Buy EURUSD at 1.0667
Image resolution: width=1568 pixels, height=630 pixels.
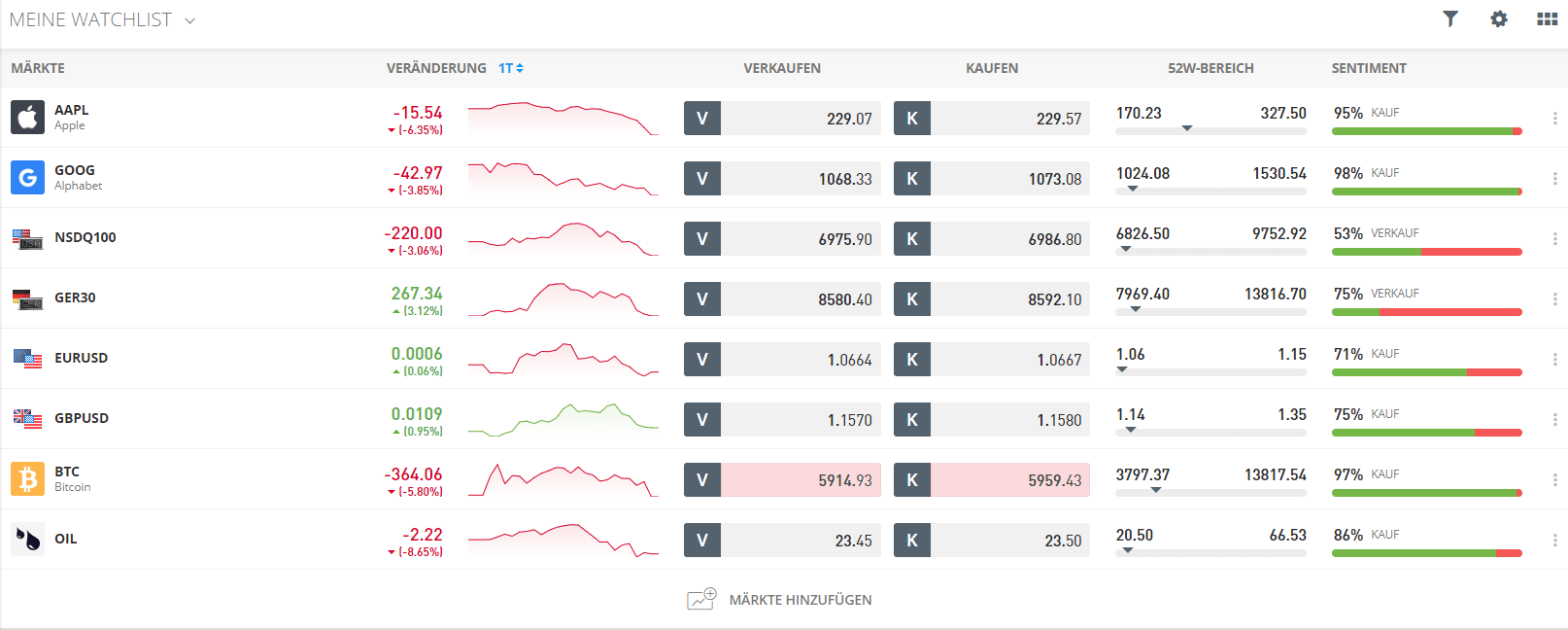[x=992, y=360]
